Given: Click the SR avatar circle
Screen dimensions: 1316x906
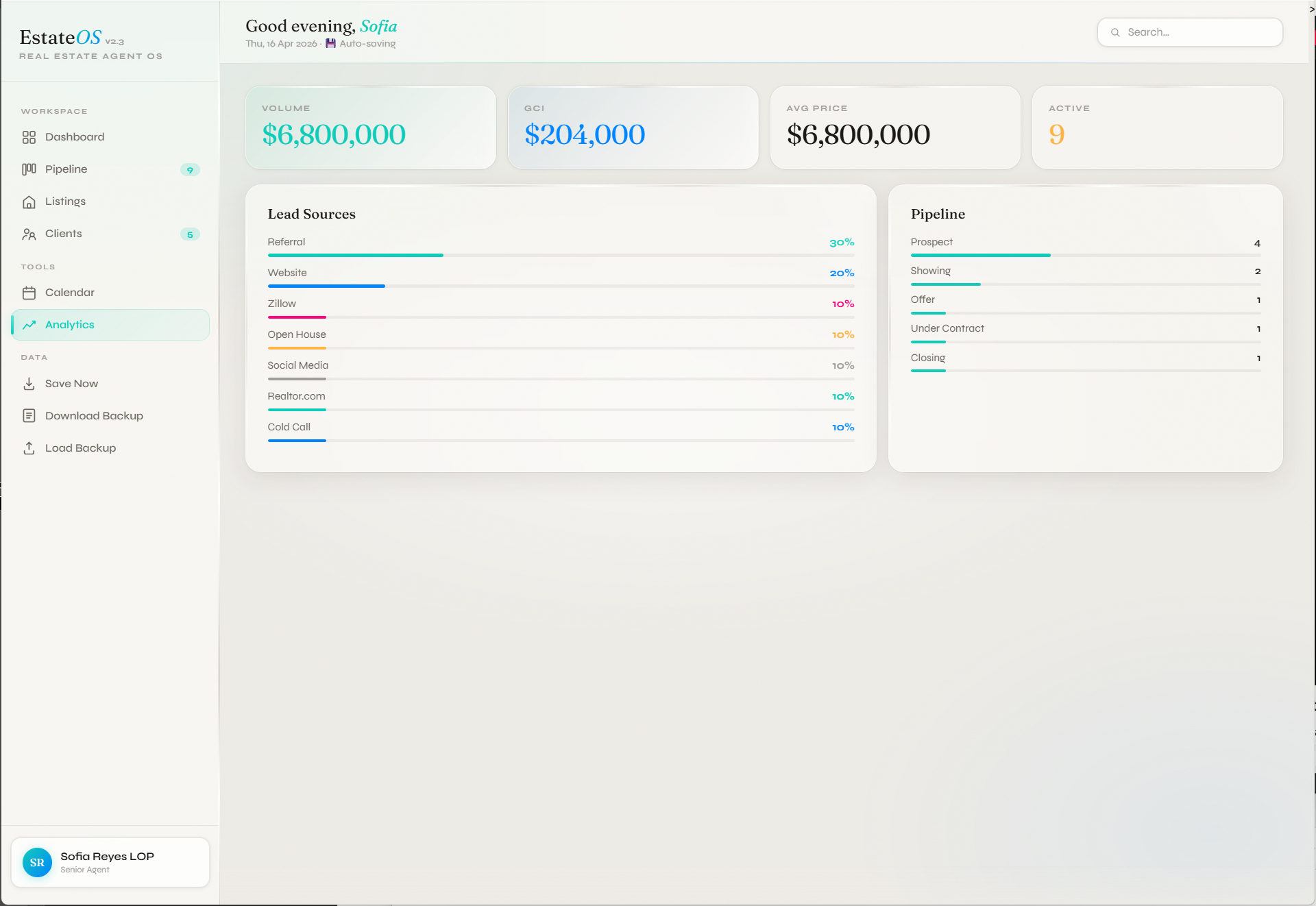Looking at the screenshot, I should coord(37,863).
